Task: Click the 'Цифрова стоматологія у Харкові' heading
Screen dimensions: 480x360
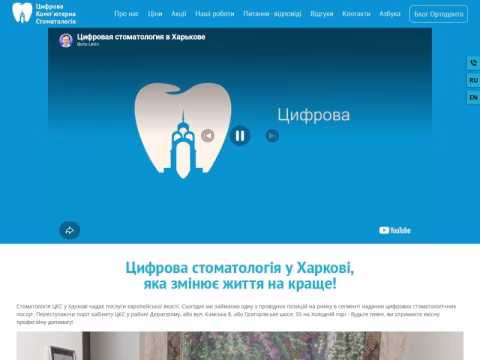Action: (240, 275)
